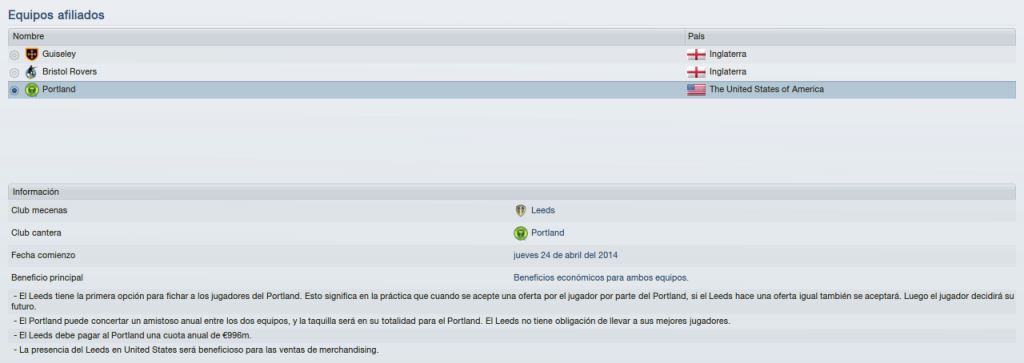The width and height of the screenshot is (1024, 363).
Task: Open the Leeds club link
Action: click(x=543, y=210)
